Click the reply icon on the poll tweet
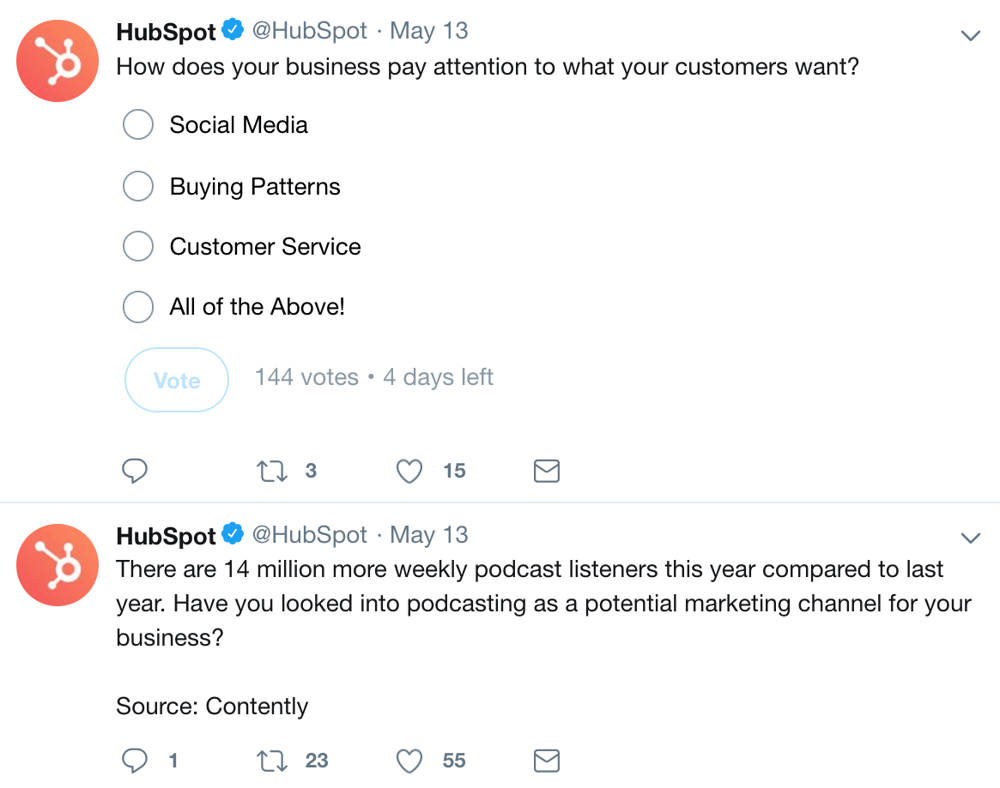Screen dimensions: 1000x788 coord(135,470)
